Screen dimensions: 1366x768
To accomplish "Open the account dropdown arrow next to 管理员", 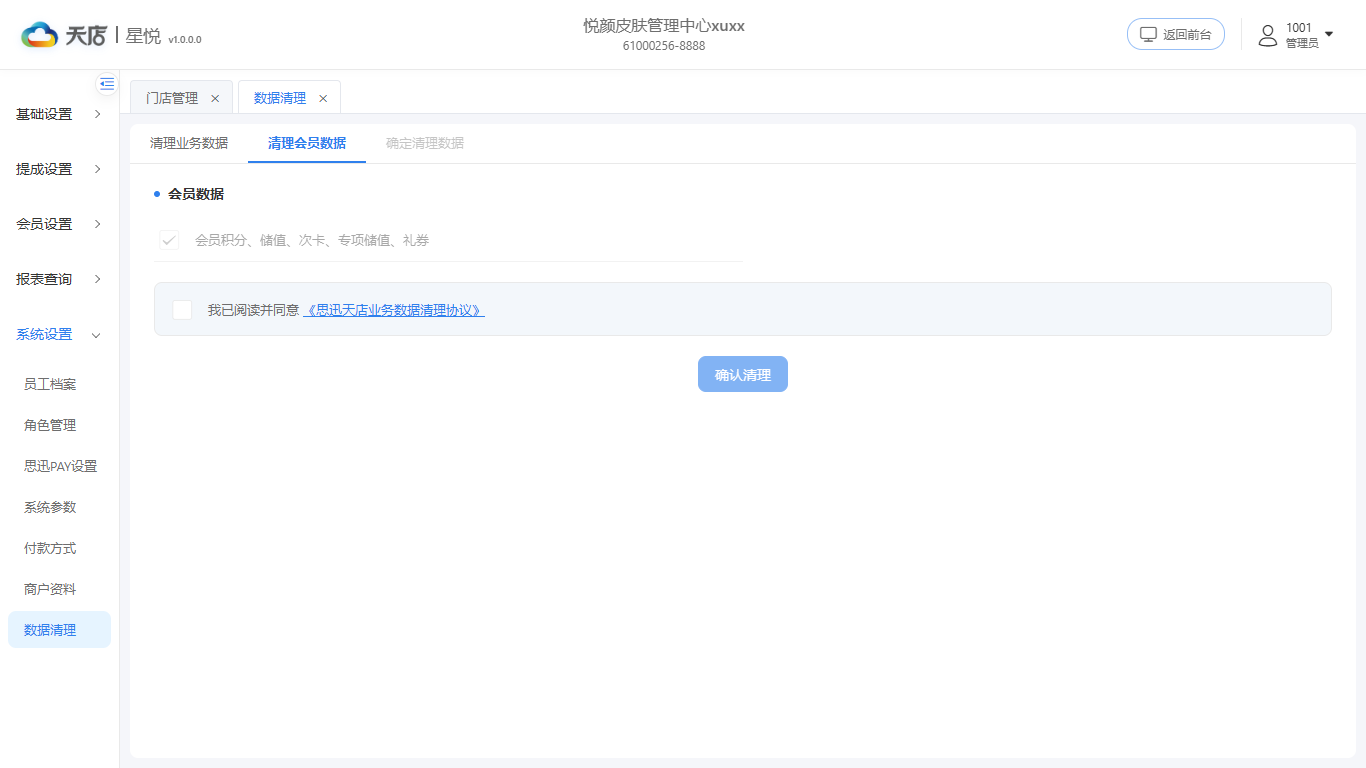I will tap(1329, 34).
